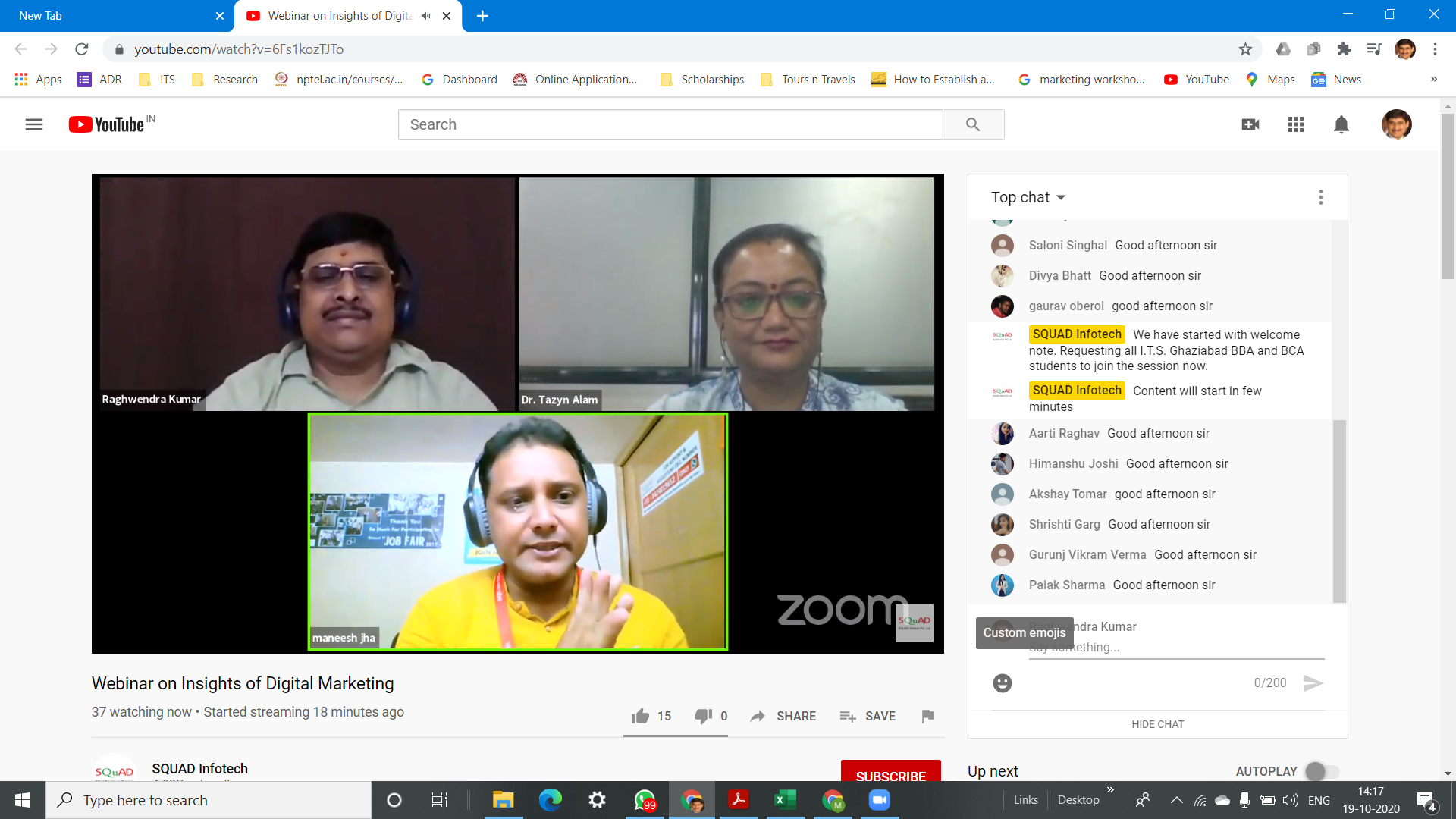
Task: Click the YouTube search input field
Action: (670, 124)
